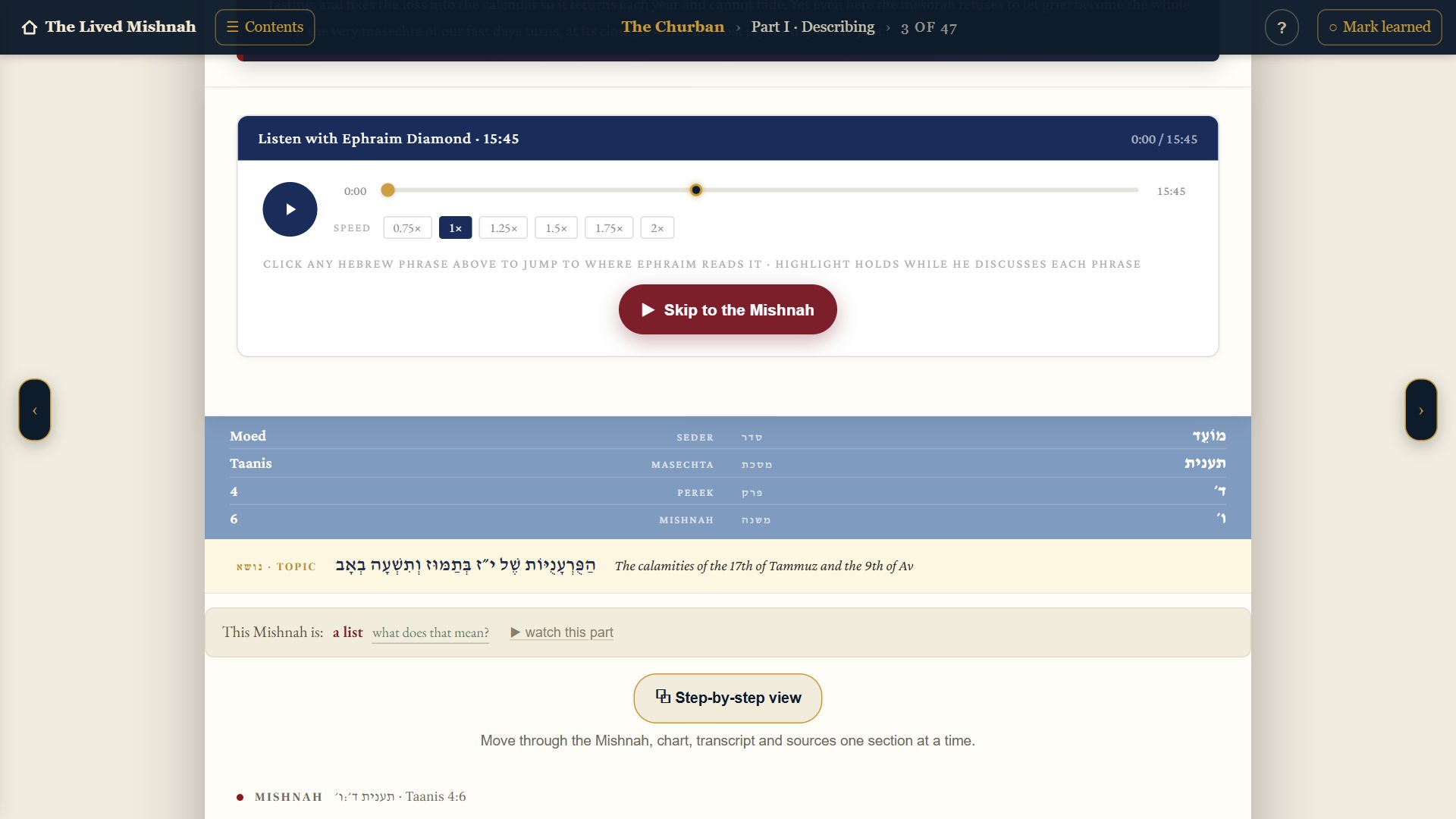The width and height of the screenshot is (1456, 819).
Task: Open Part I · Describing breadcrumb
Action: (x=813, y=27)
